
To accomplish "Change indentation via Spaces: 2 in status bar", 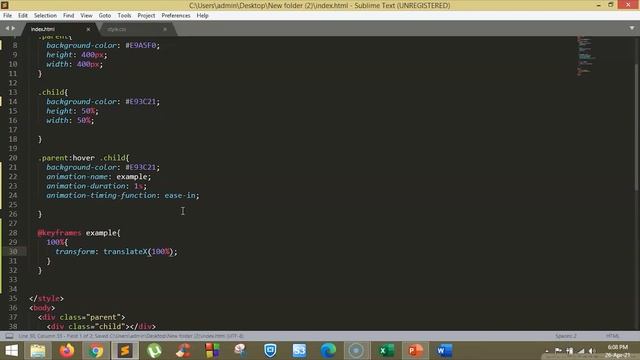I will pos(566,336).
